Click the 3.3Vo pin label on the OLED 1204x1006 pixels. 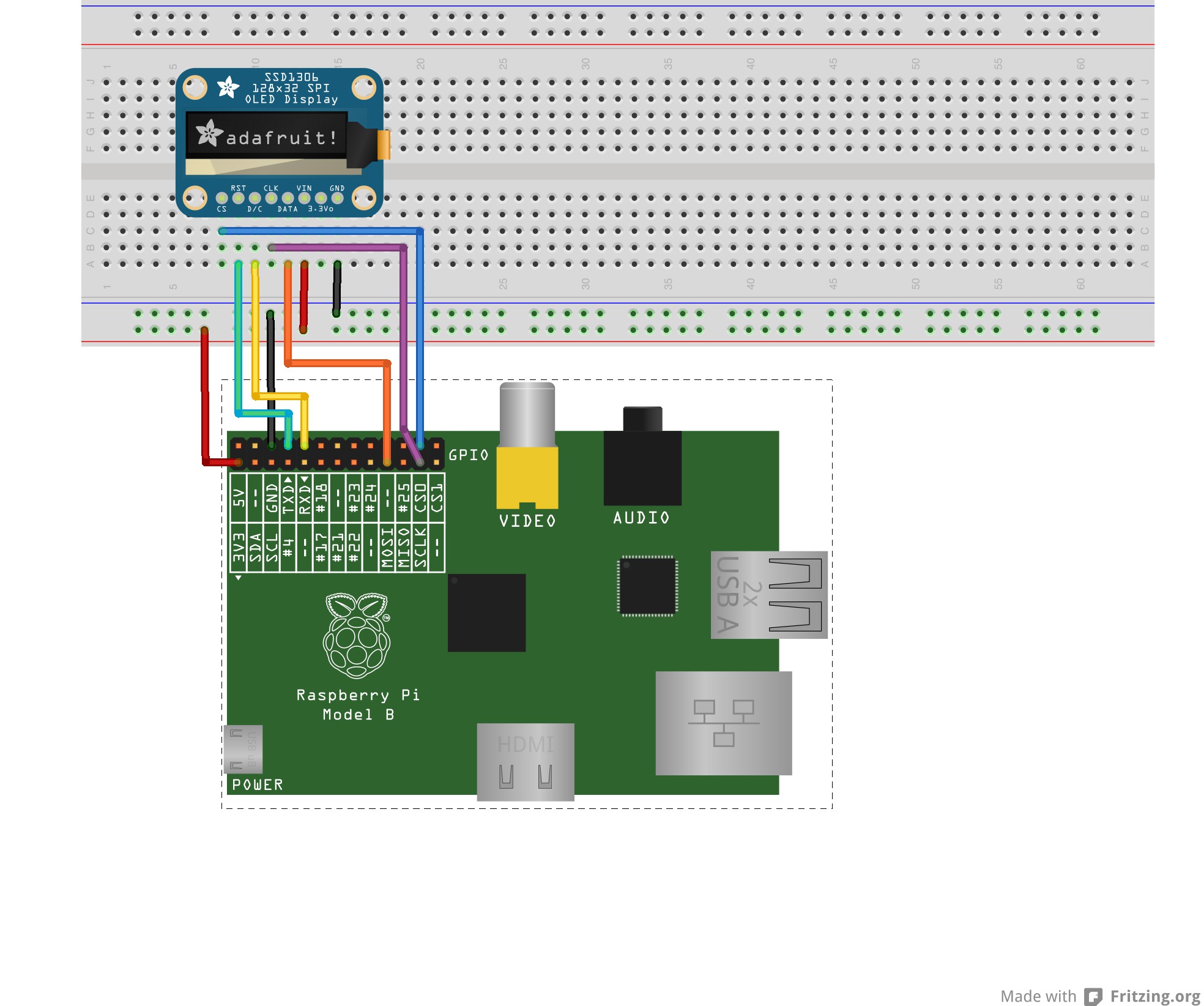[321, 209]
